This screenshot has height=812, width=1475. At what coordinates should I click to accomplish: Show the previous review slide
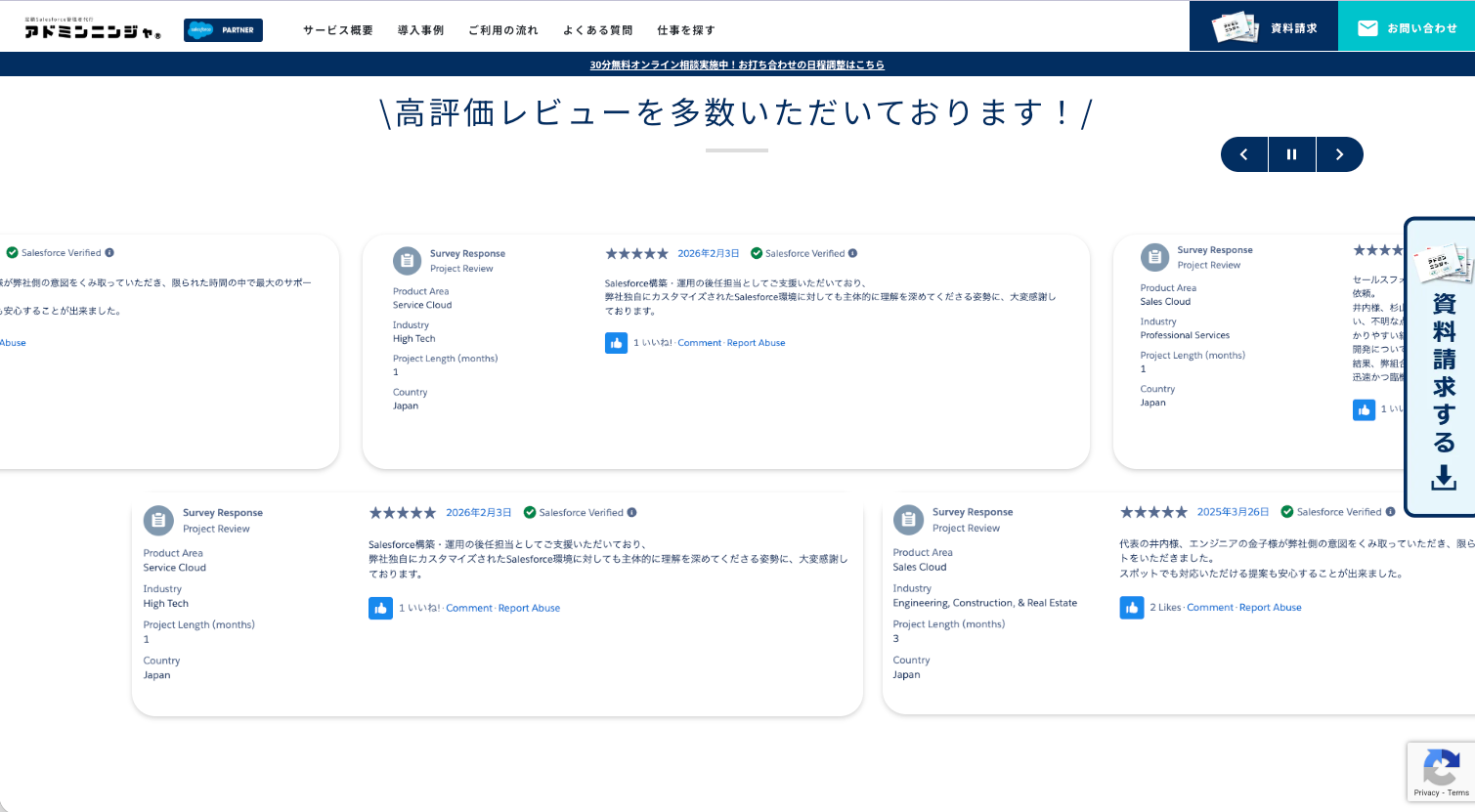click(1244, 154)
